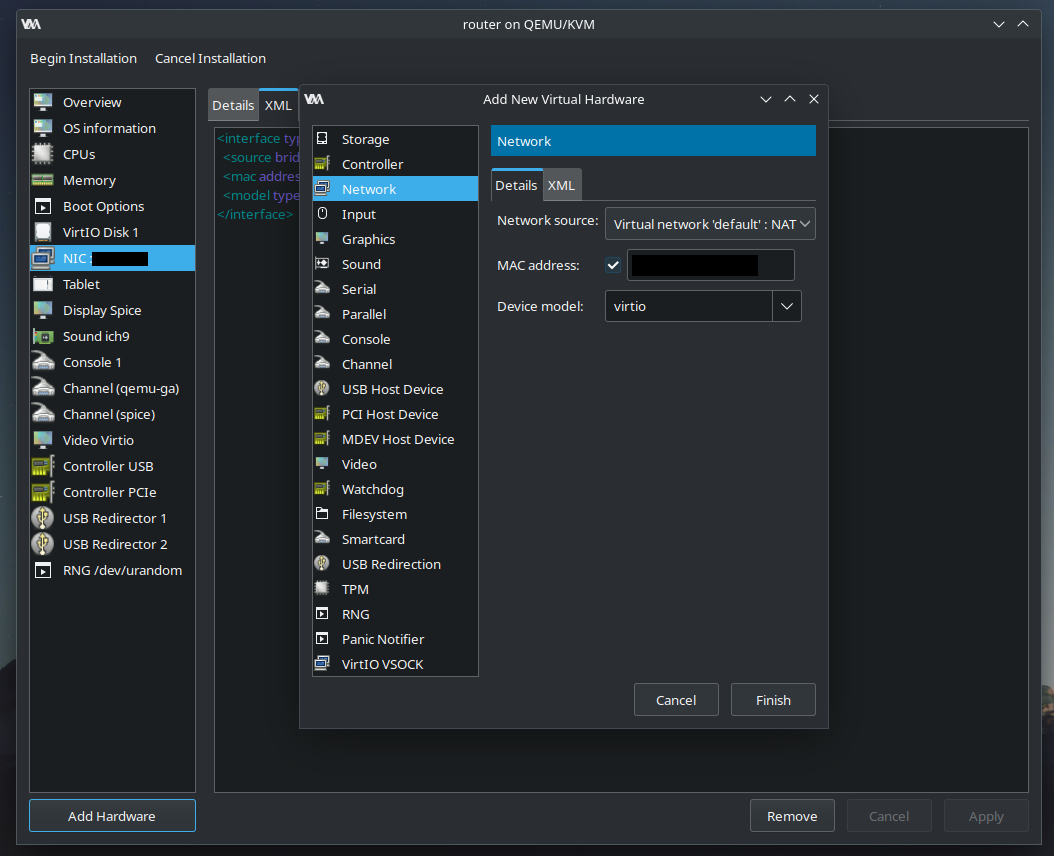1054x856 pixels.
Task: Select VirtIO Disk 1 icon
Action: pos(43,232)
